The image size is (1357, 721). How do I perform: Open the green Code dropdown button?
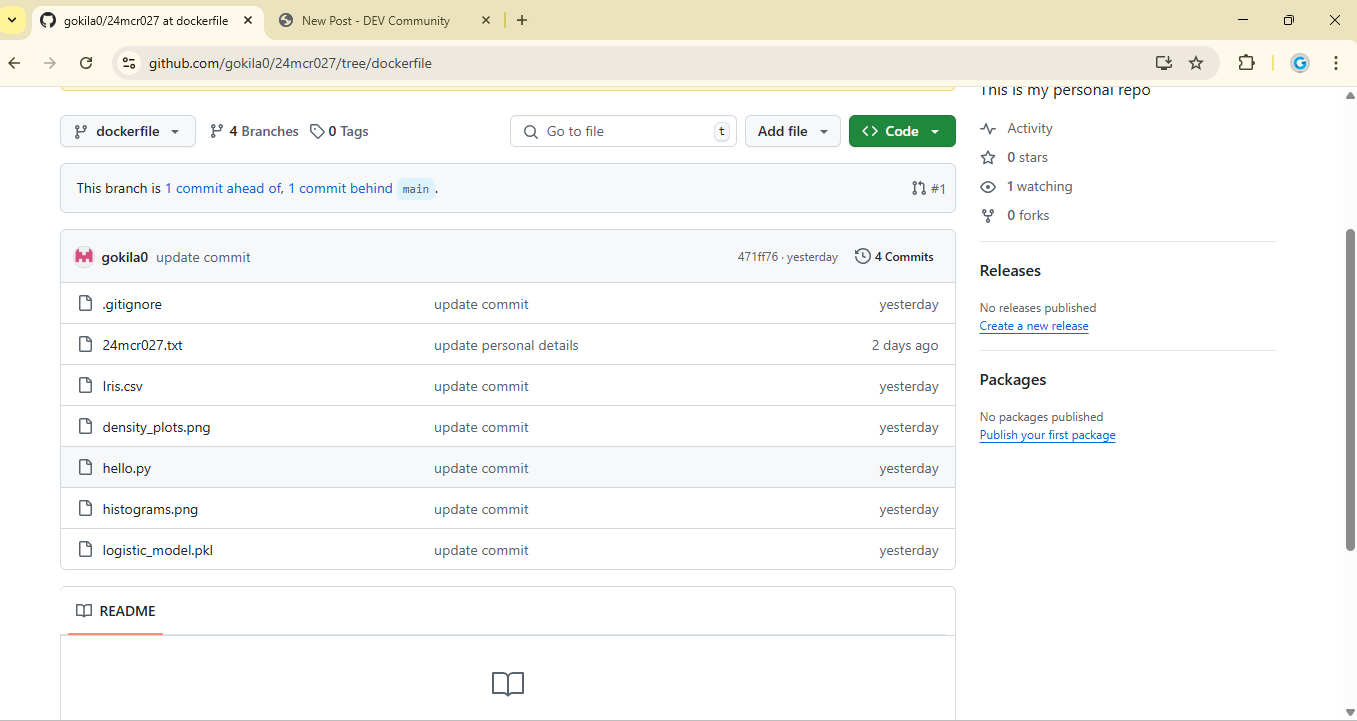pyautogui.click(x=902, y=131)
